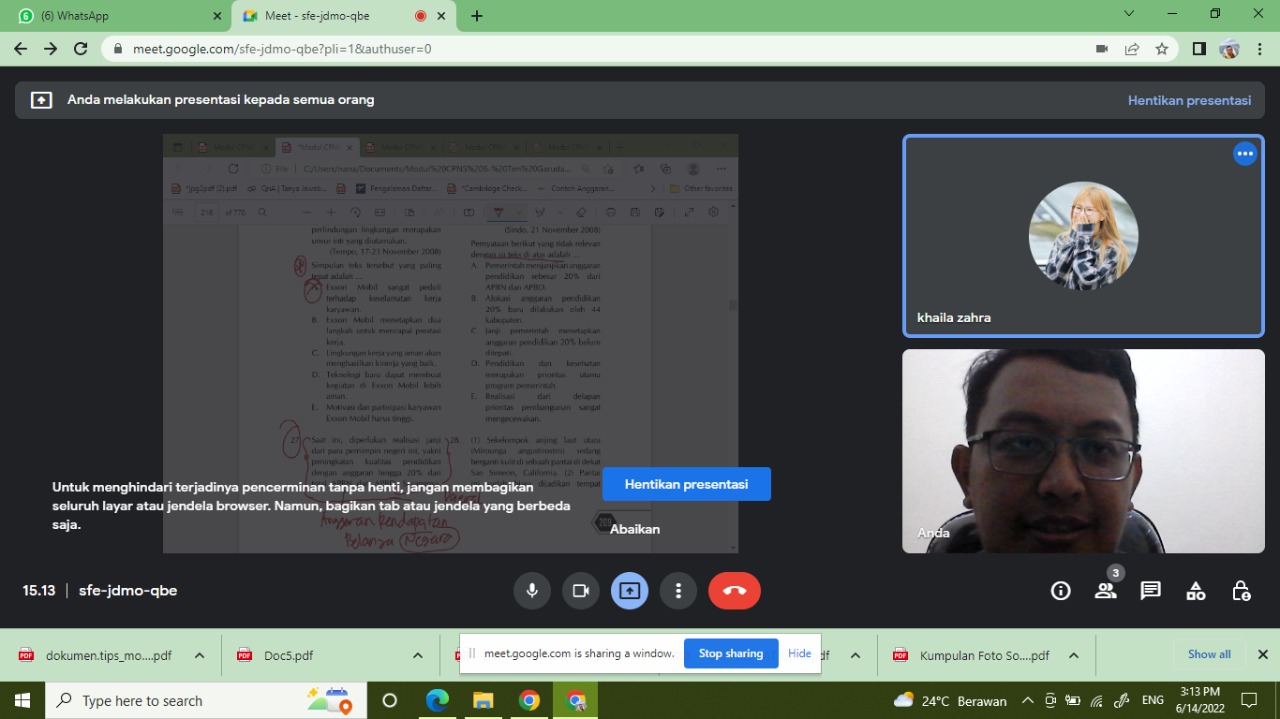Click the Abaikan dismiss link
Image resolution: width=1280 pixels, height=719 pixels.
635,529
